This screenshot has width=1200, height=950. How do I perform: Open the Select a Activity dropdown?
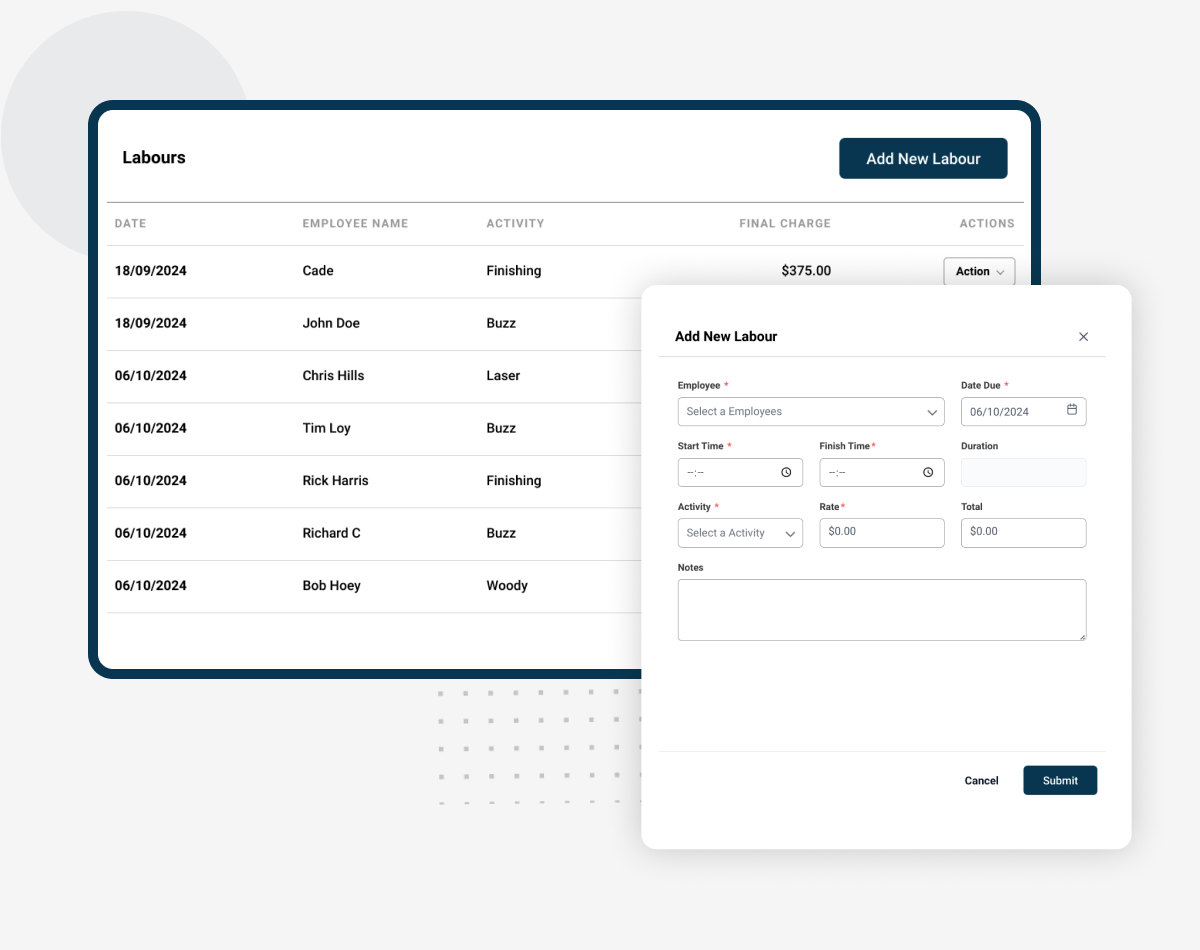[x=740, y=533]
